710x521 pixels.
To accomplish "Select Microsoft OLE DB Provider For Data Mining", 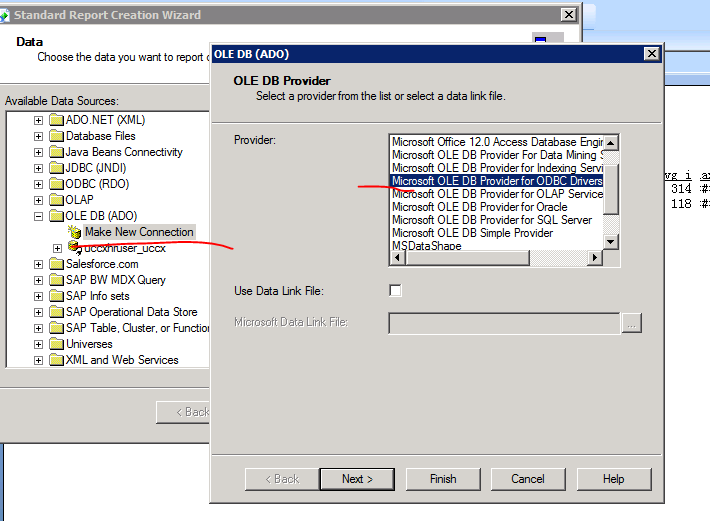I will click(497, 155).
